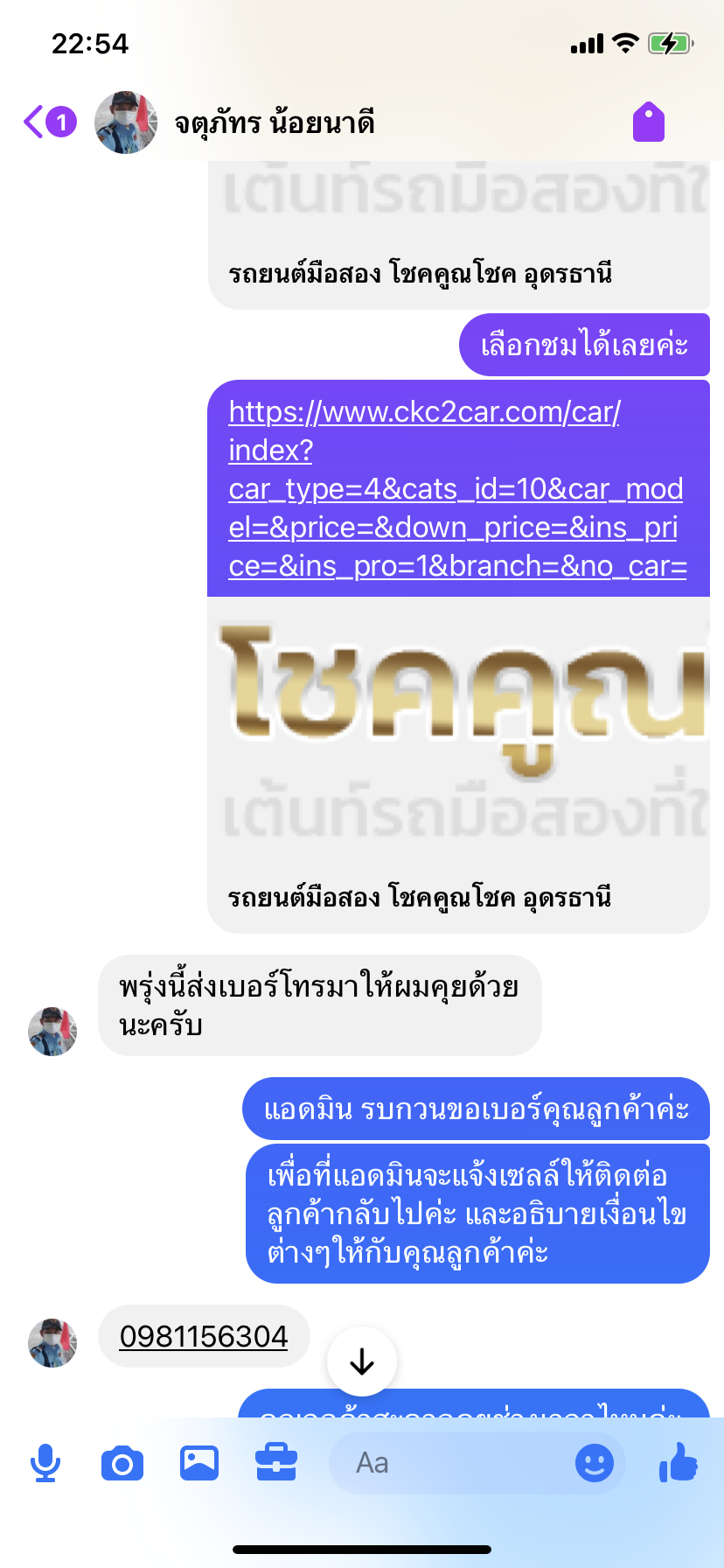Open the ckc2car.com car index link
724x1568 pixels.
click(457, 488)
